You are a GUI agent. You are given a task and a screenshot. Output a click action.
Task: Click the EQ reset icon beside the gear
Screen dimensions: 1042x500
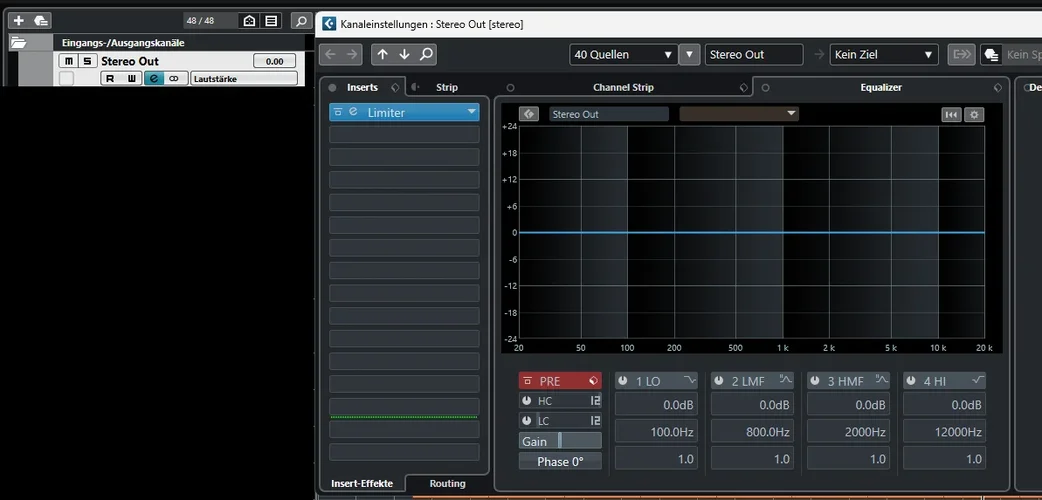[951, 114]
